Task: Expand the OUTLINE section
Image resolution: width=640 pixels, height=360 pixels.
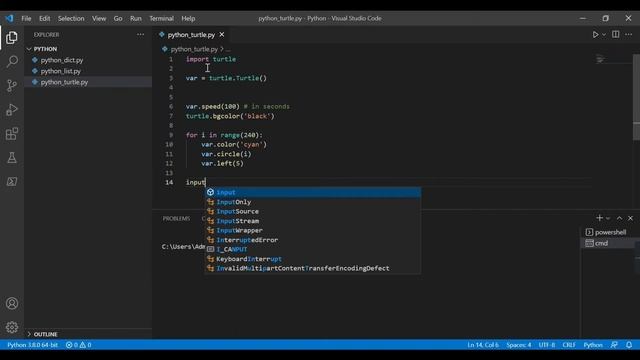Action: point(88,334)
